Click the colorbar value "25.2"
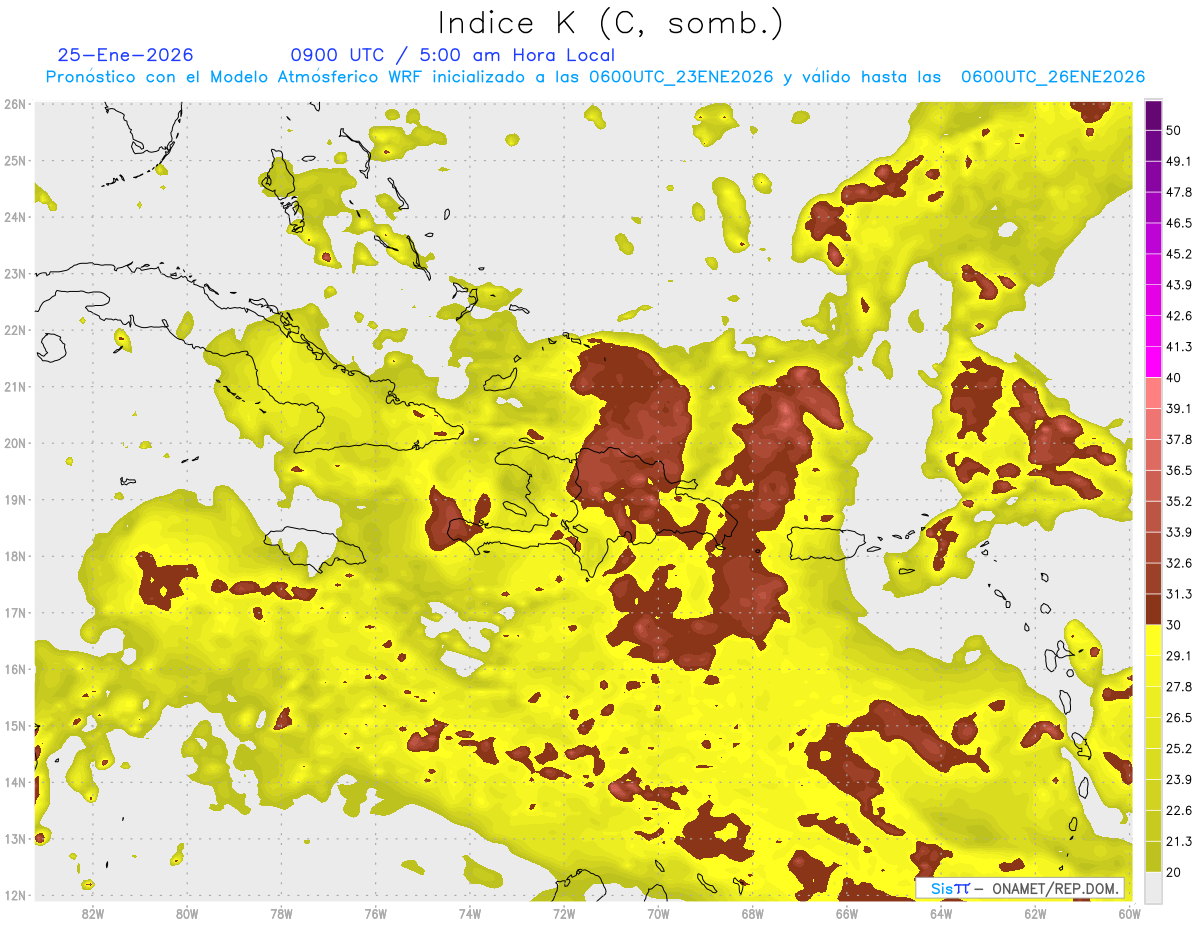 [1179, 748]
